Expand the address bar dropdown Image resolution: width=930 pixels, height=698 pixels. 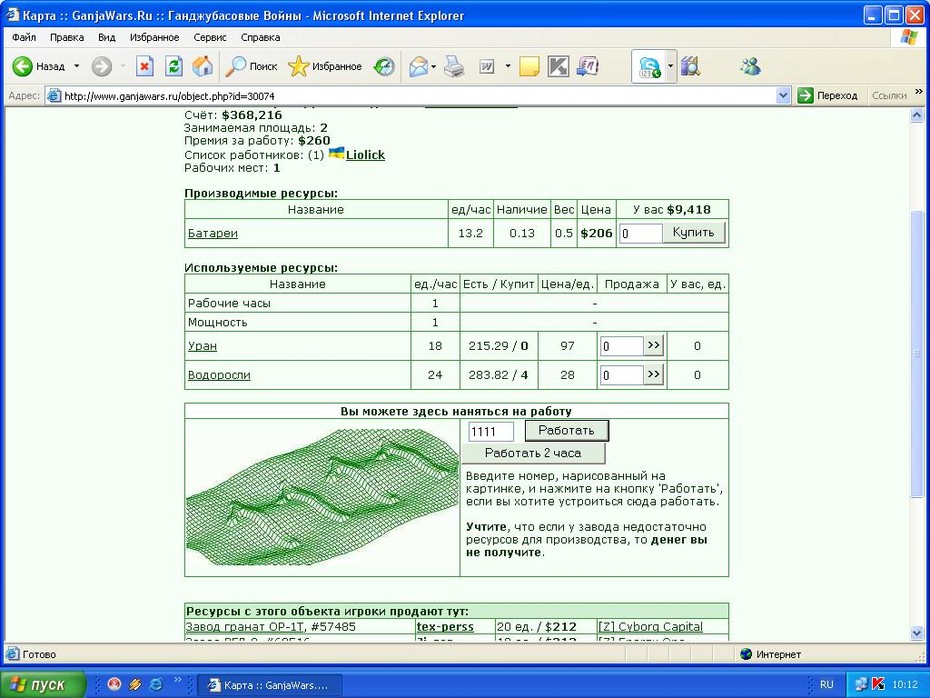pos(783,95)
